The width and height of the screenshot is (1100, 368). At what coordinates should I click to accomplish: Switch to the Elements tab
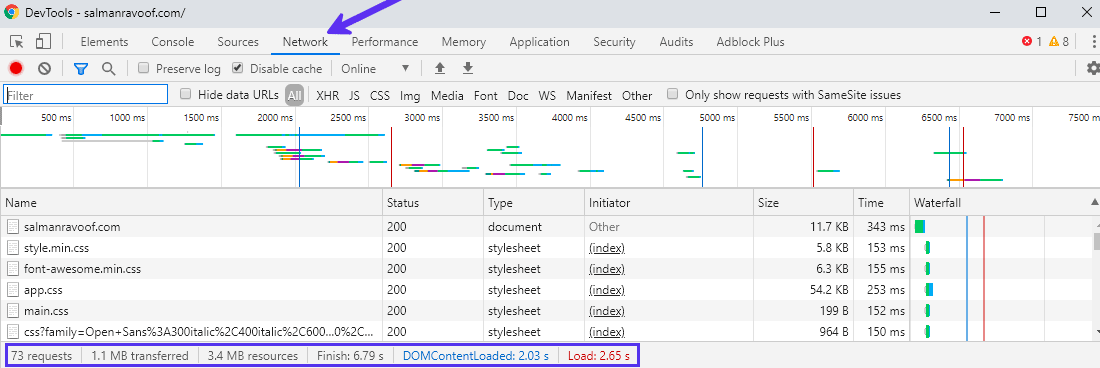[104, 41]
